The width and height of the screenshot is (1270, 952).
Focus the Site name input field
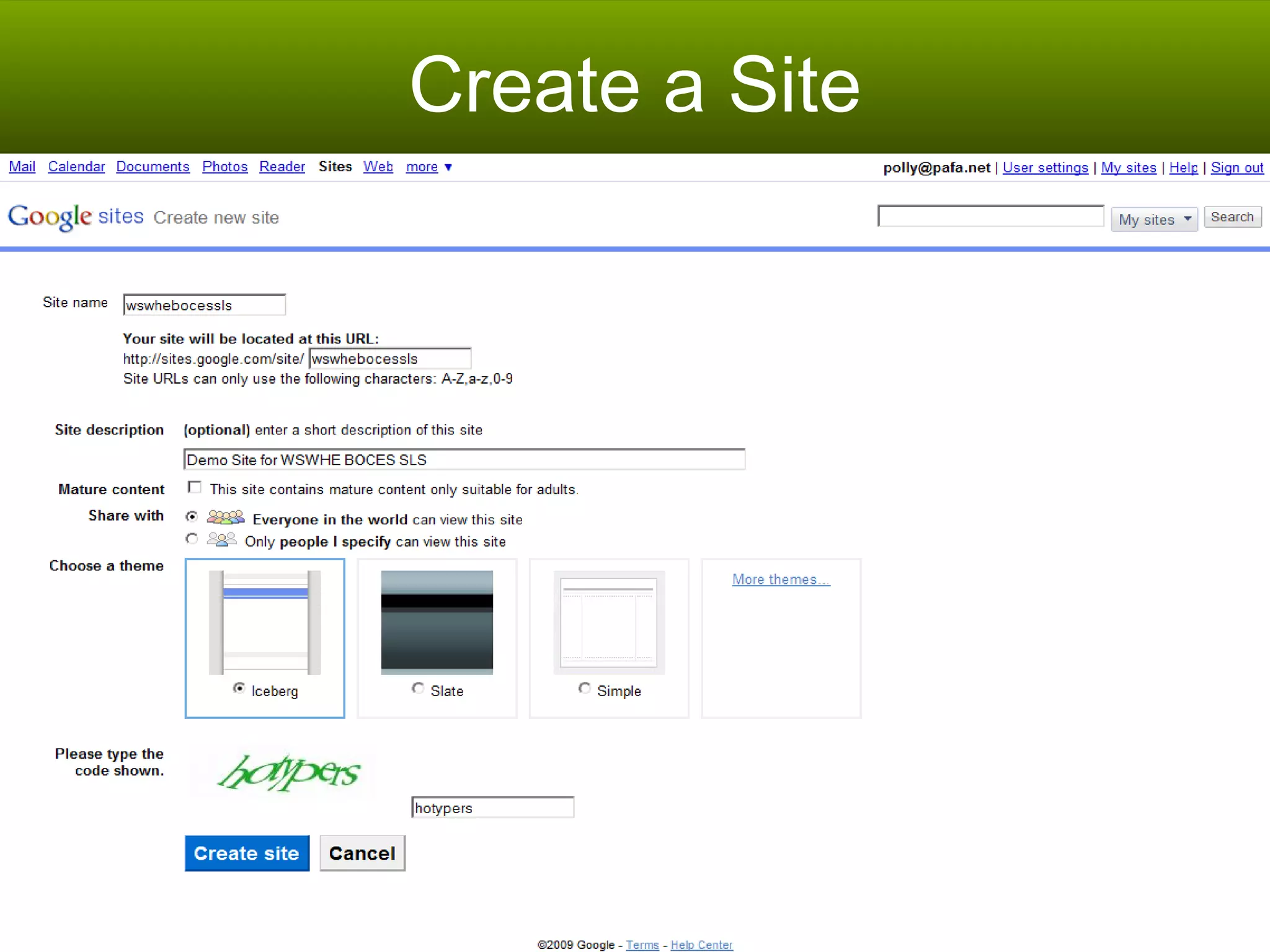205,305
